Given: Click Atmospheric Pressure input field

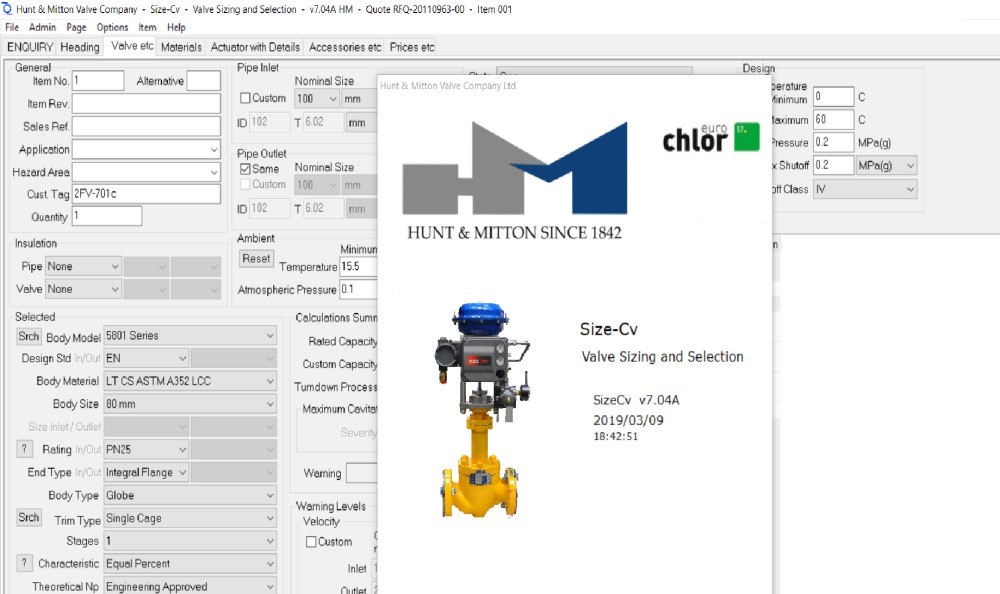Looking at the screenshot, I should 358,289.
